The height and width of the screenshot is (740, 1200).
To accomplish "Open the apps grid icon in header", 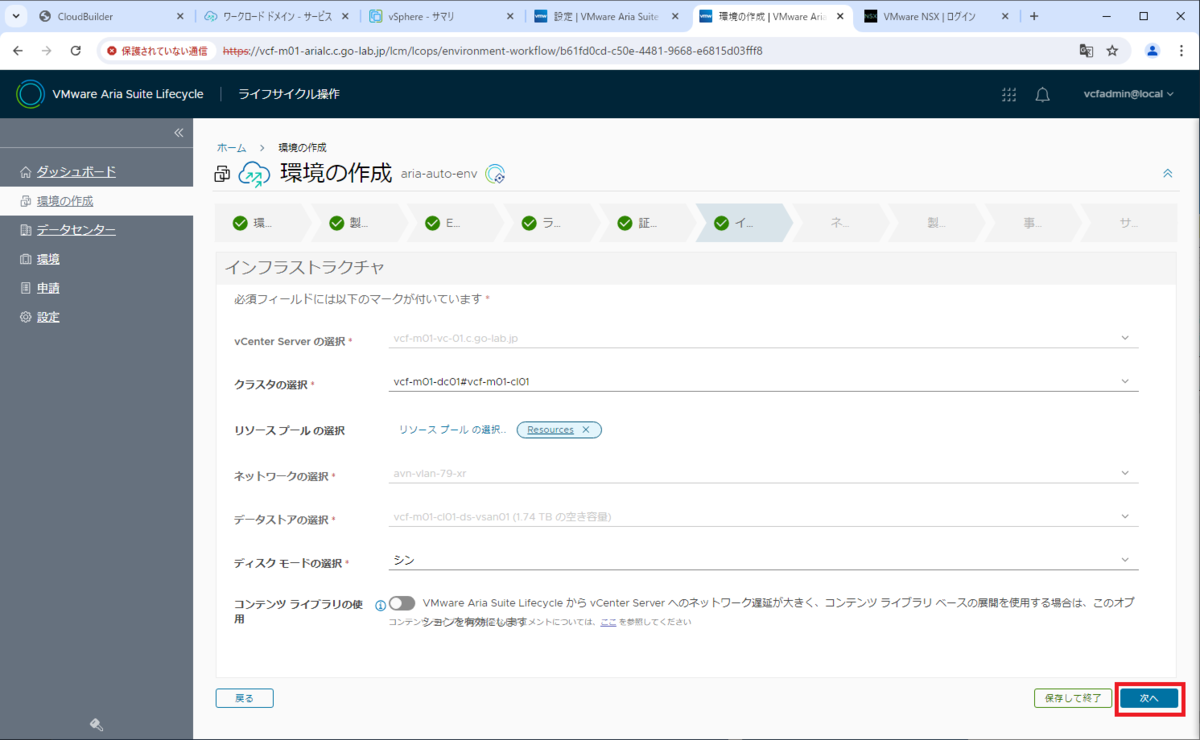I will click(x=1009, y=94).
